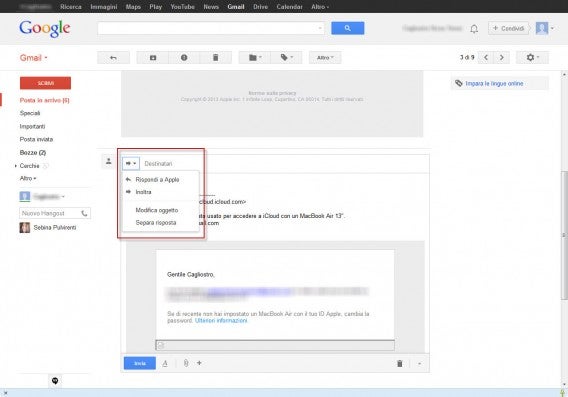Screen dimensions: 568x397
Task: Click the vertical page scrollbar
Action: click(x=564, y=235)
